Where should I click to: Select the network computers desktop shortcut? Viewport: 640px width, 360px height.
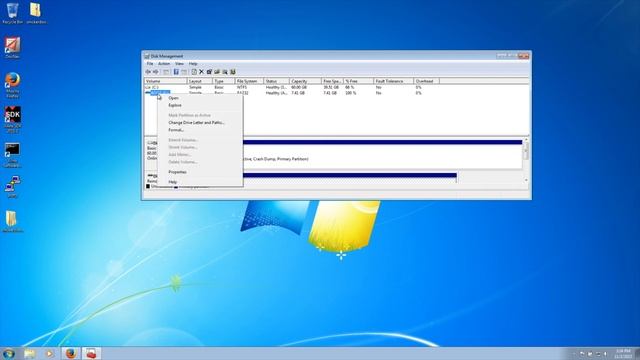pyautogui.click(x=12, y=187)
